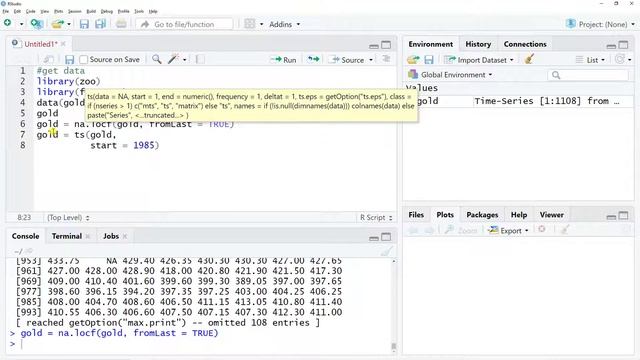640x360 pixels.
Task: Save the script from the editor toolbar
Action: click(69, 60)
